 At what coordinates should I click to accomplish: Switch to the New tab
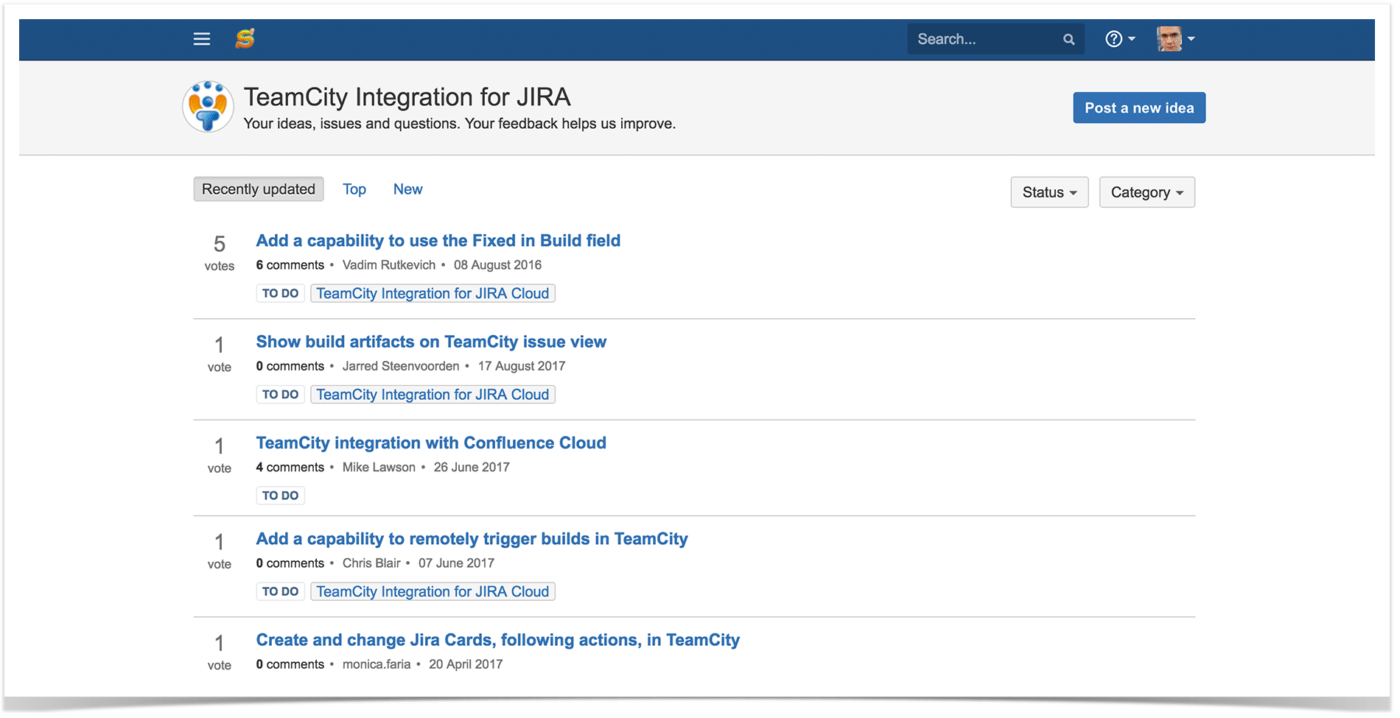(x=407, y=189)
